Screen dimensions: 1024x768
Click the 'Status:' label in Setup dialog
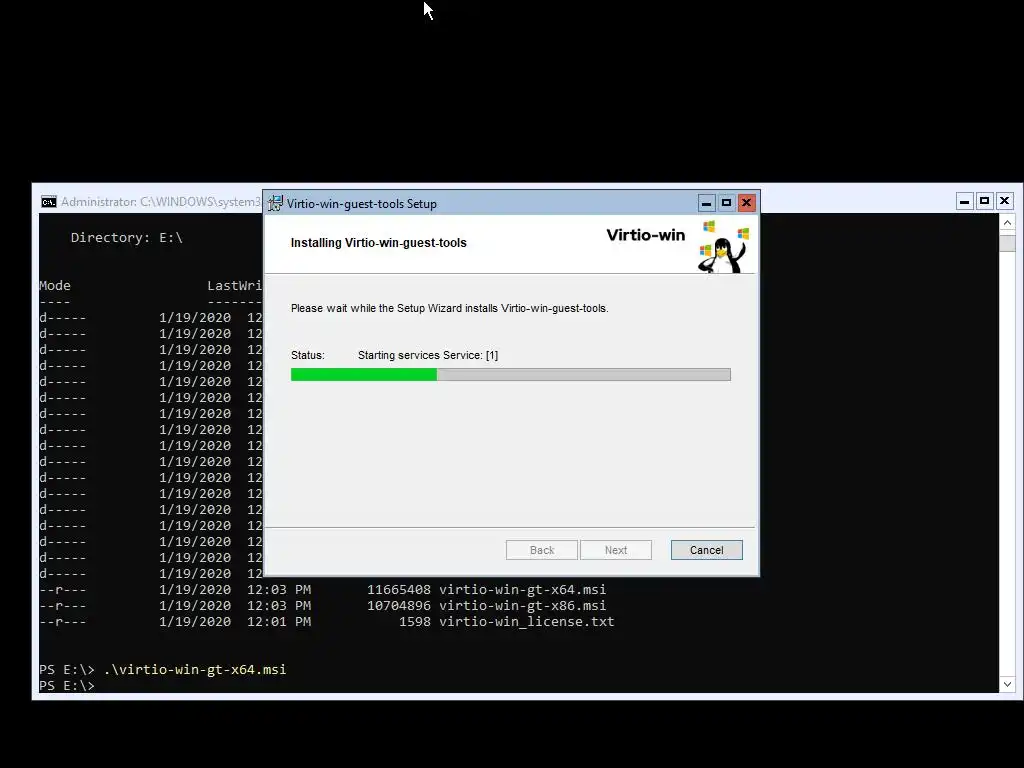click(308, 355)
